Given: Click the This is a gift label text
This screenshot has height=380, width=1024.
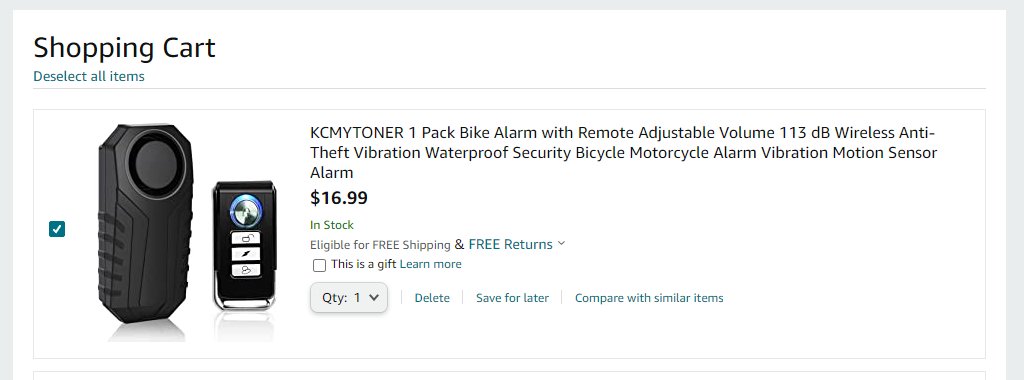Looking at the screenshot, I should pyautogui.click(x=364, y=264).
